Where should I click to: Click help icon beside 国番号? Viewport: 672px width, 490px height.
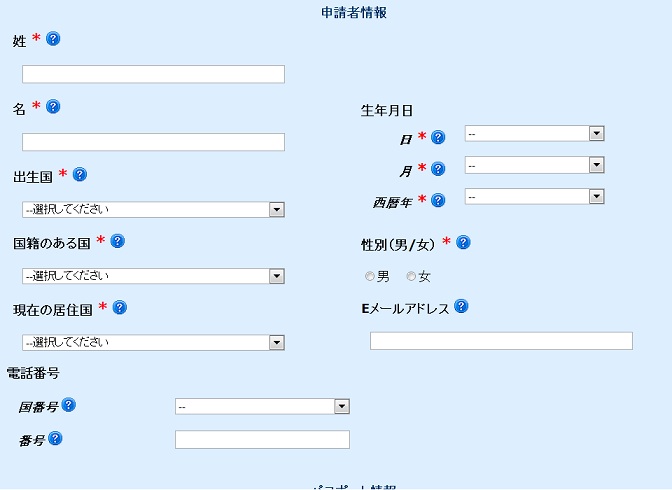[x=69, y=405]
